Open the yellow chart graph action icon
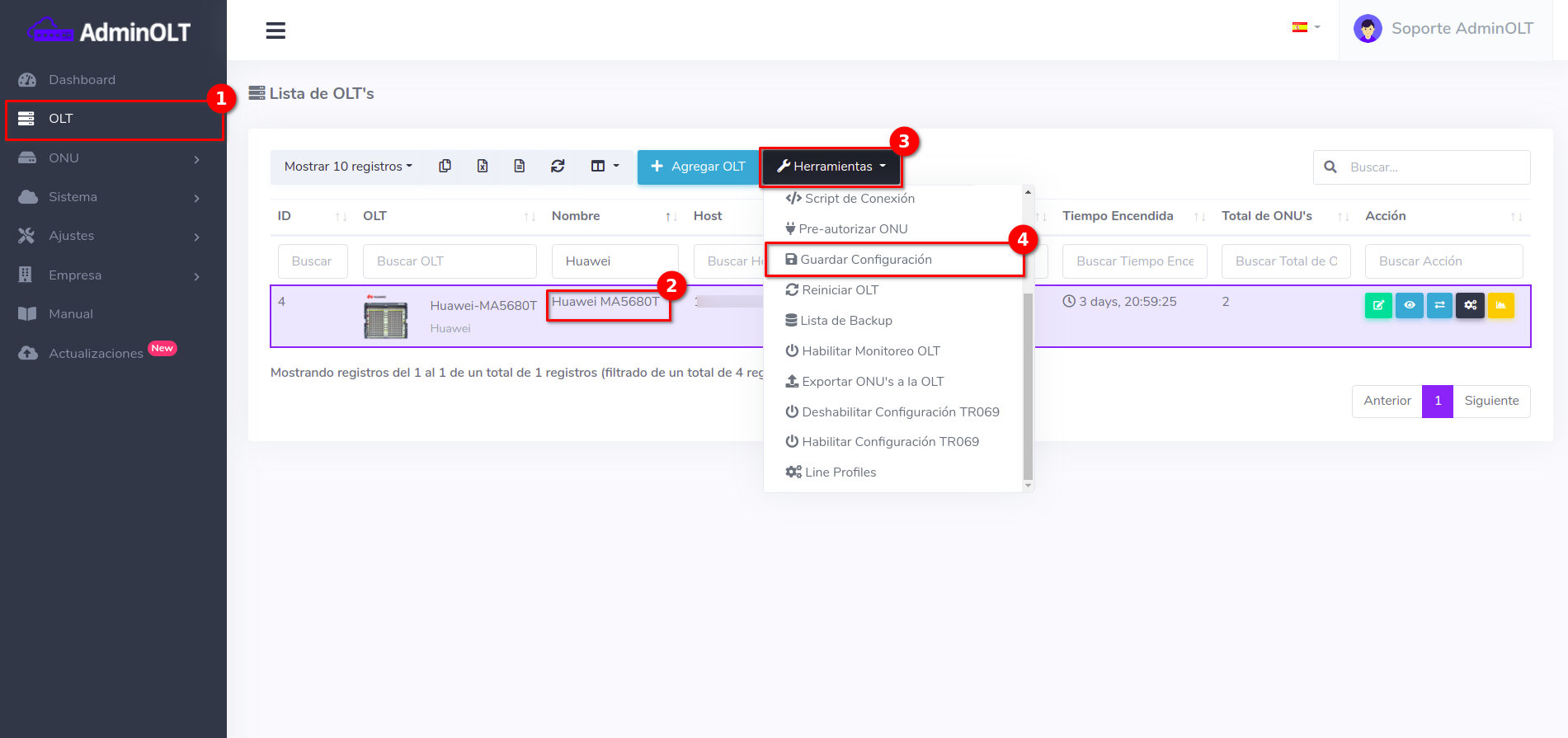1568x738 pixels. pyautogui.click(x=1500, y=305)
